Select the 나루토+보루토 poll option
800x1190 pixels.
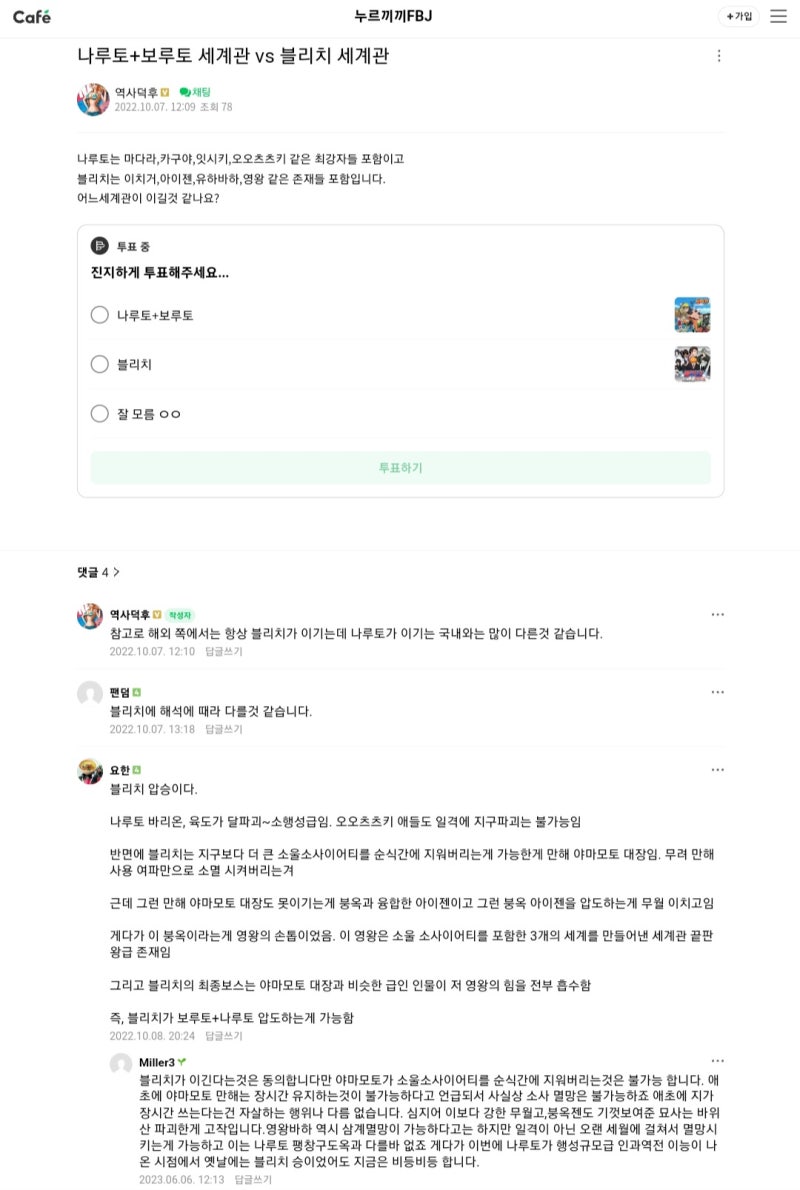click(x=100, y=315)
